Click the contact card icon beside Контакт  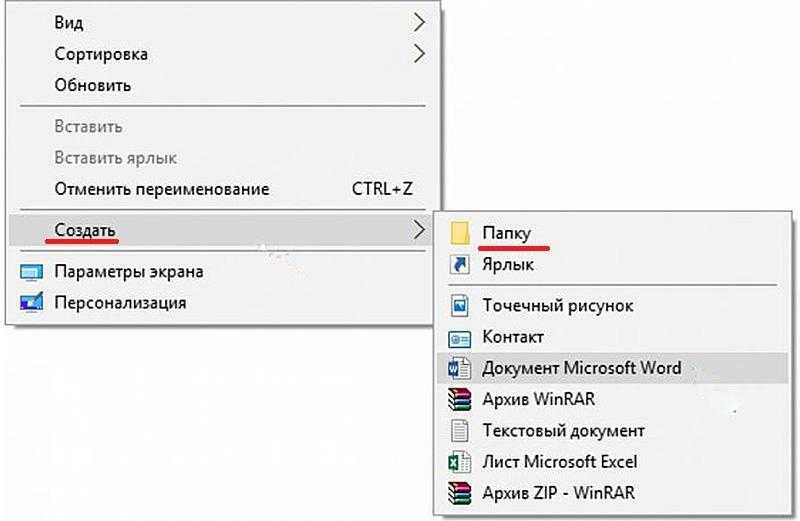pyautogui.click(x=460, y=338)
